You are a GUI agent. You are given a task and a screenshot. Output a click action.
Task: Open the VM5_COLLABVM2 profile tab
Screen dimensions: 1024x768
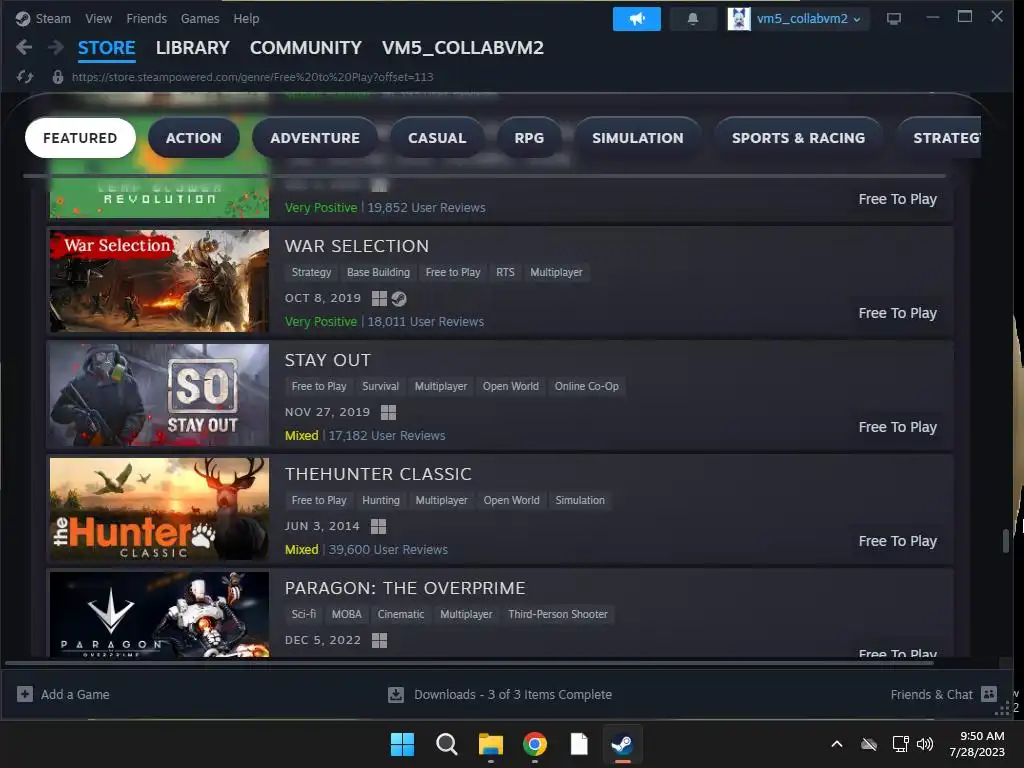(x=462, y=48)
